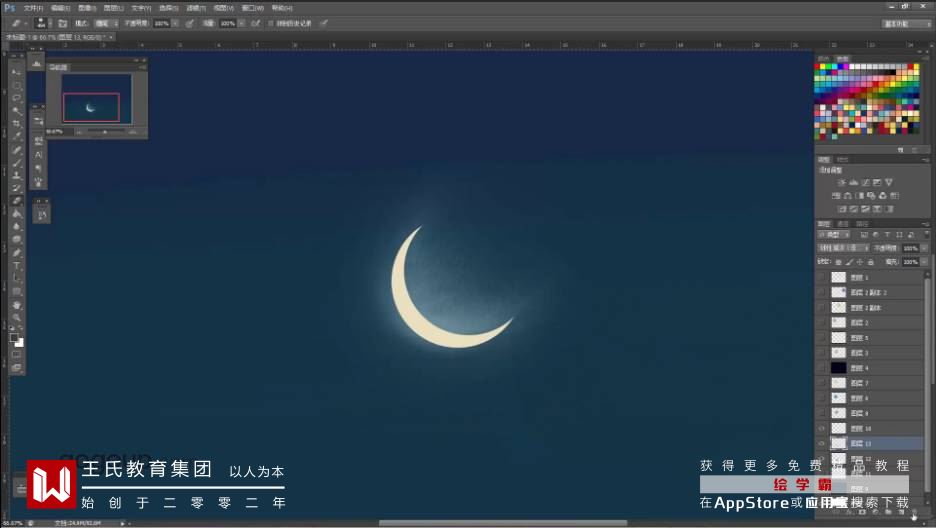Open the 窗口(W) menu

coord(253,8)
